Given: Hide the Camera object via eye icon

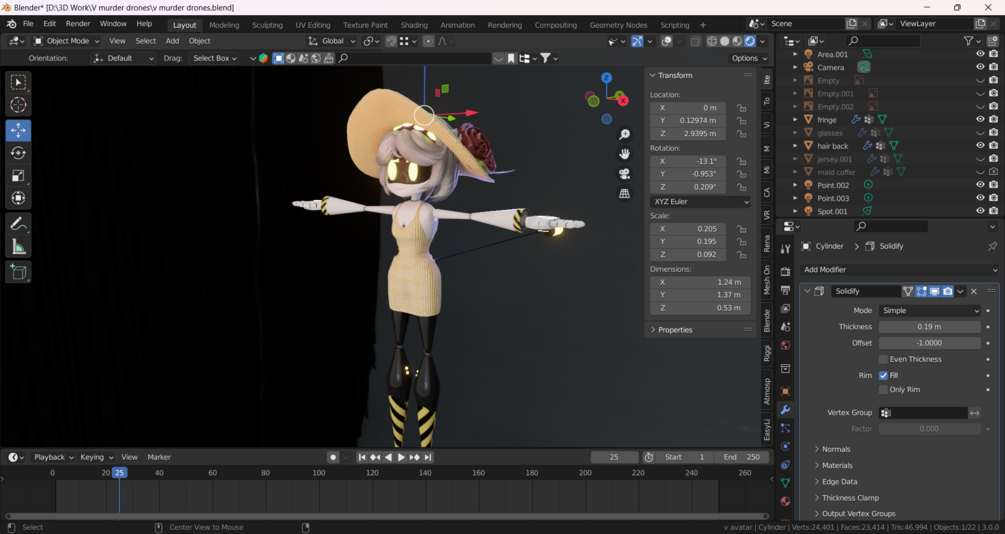Looking at the screenshot, I should 980,67.
